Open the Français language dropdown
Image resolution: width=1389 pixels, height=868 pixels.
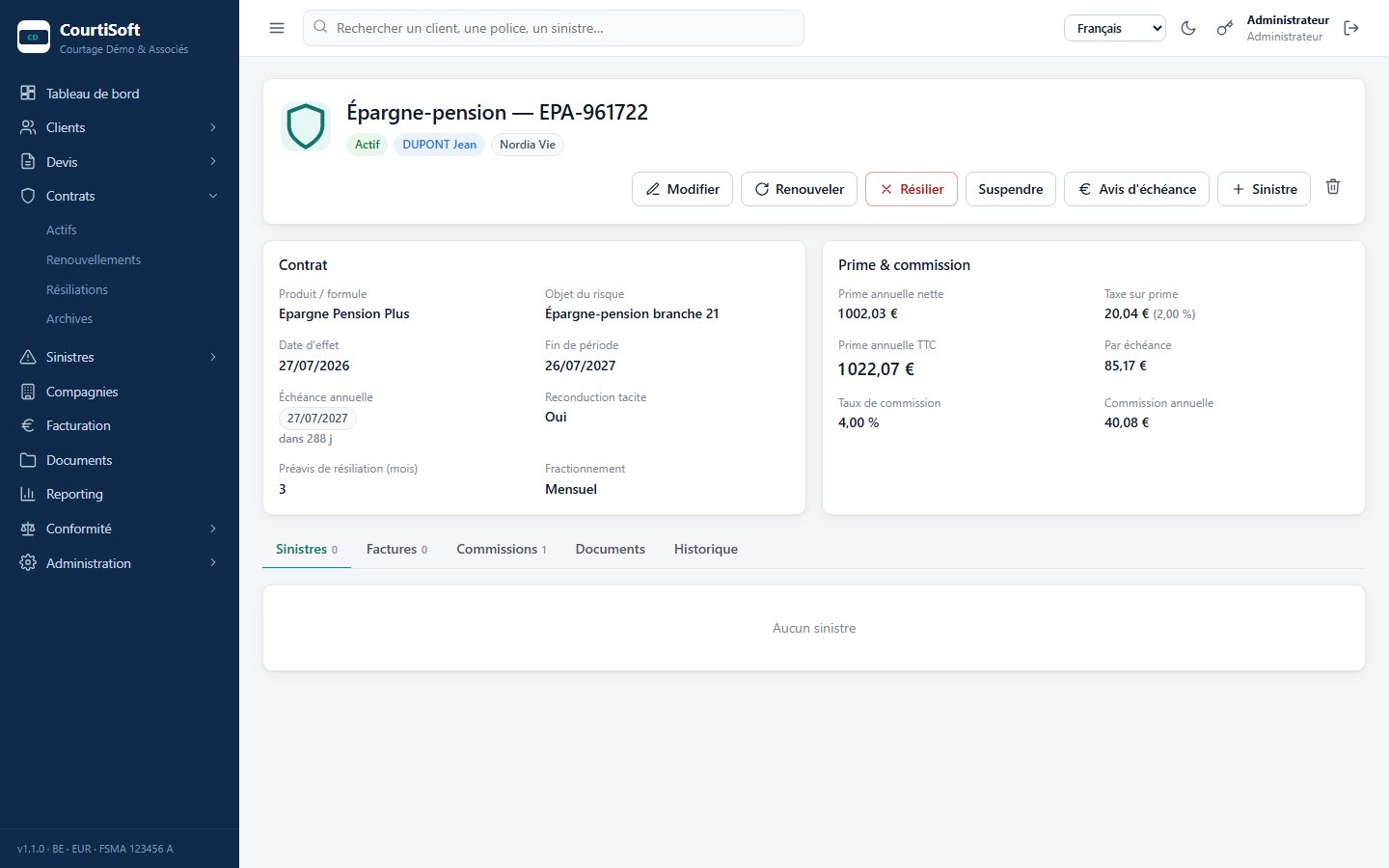pyautogui.click(x=1115, y=28)
